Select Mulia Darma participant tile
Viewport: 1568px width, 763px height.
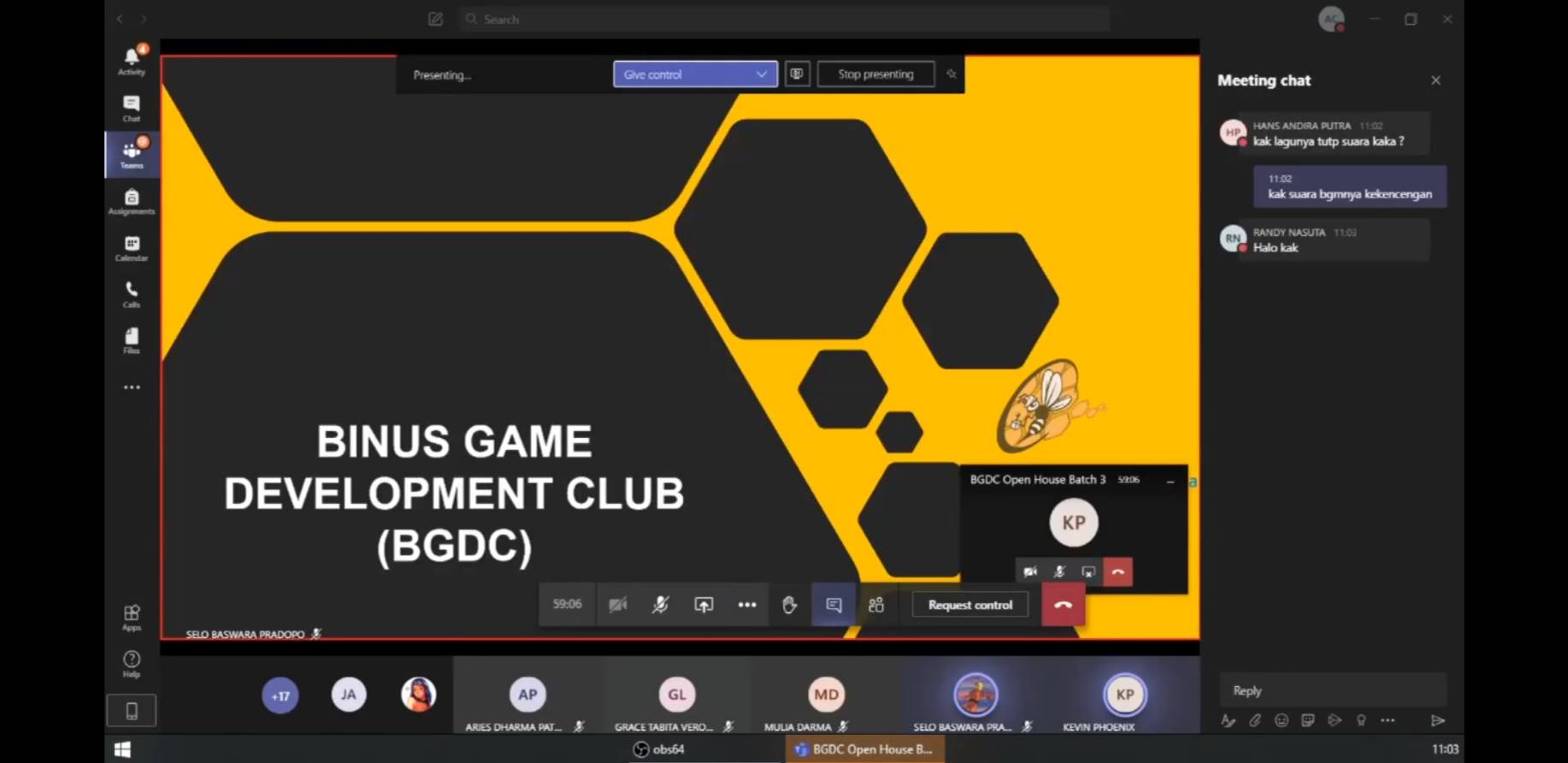pos(826,695)
